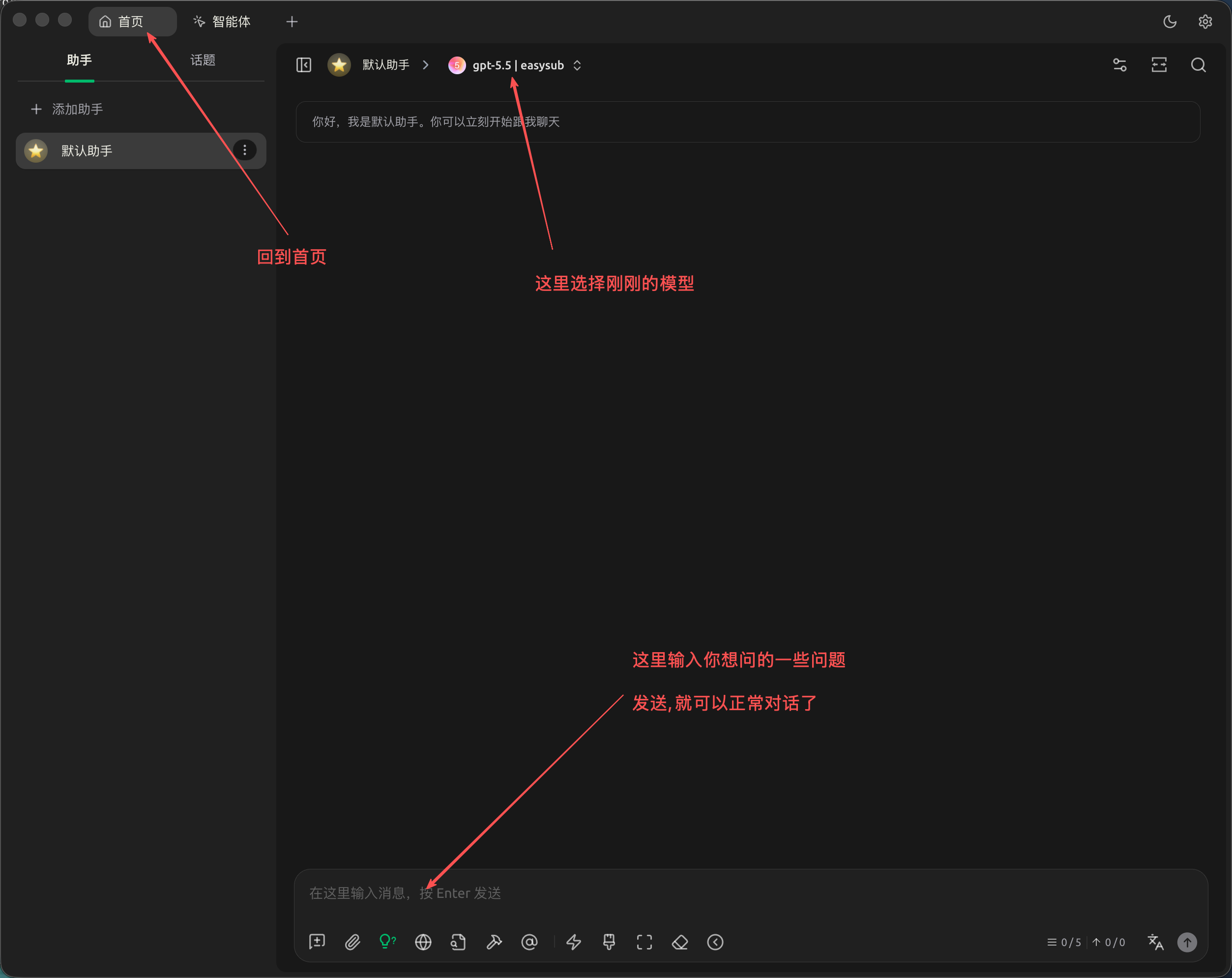Click the 0/5 context counter

(1064, 942)
